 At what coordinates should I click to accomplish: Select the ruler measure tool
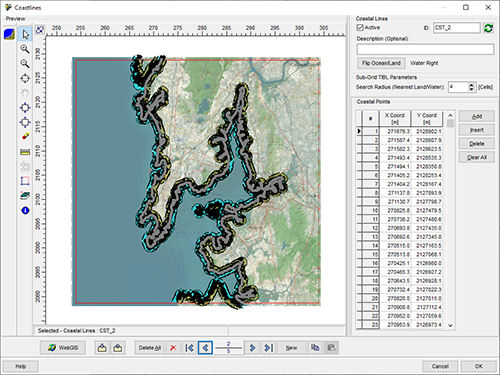(x=25, y=152)
